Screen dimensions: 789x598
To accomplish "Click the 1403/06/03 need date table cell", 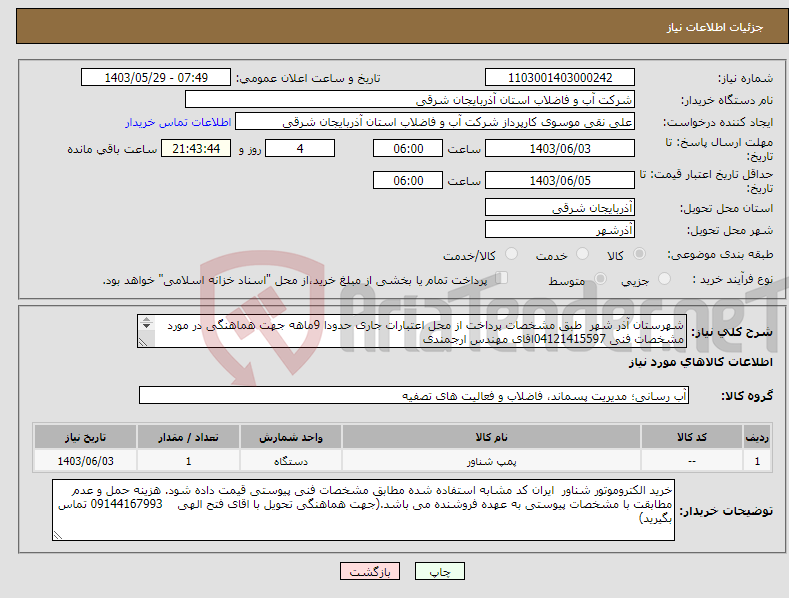I will (85, 461).
